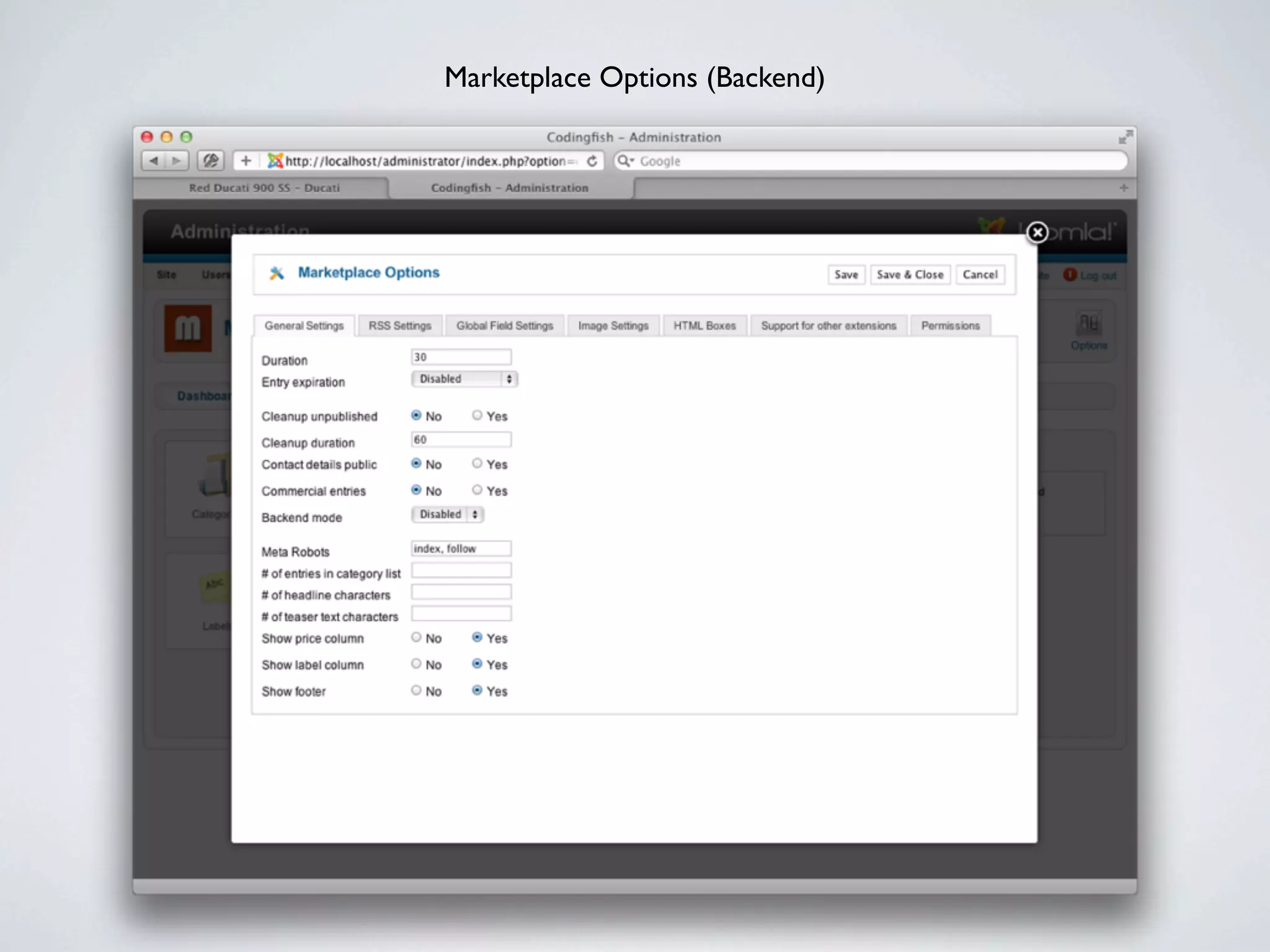Open Support for other extensions tab
Image resolution: width=1270 pixels, height=952 pixels.
point(829,326)
